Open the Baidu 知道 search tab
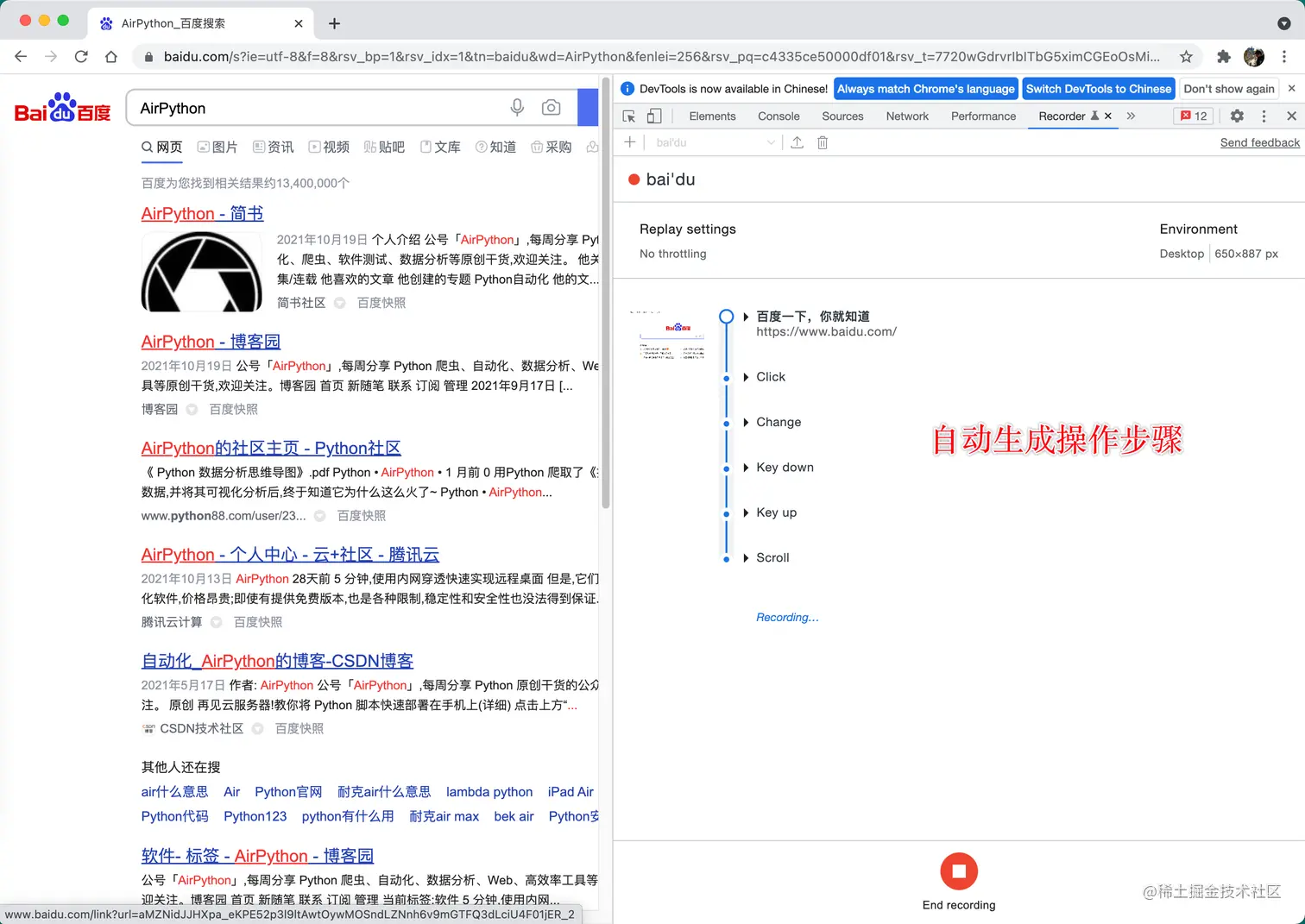 click(x=495, y=148)
